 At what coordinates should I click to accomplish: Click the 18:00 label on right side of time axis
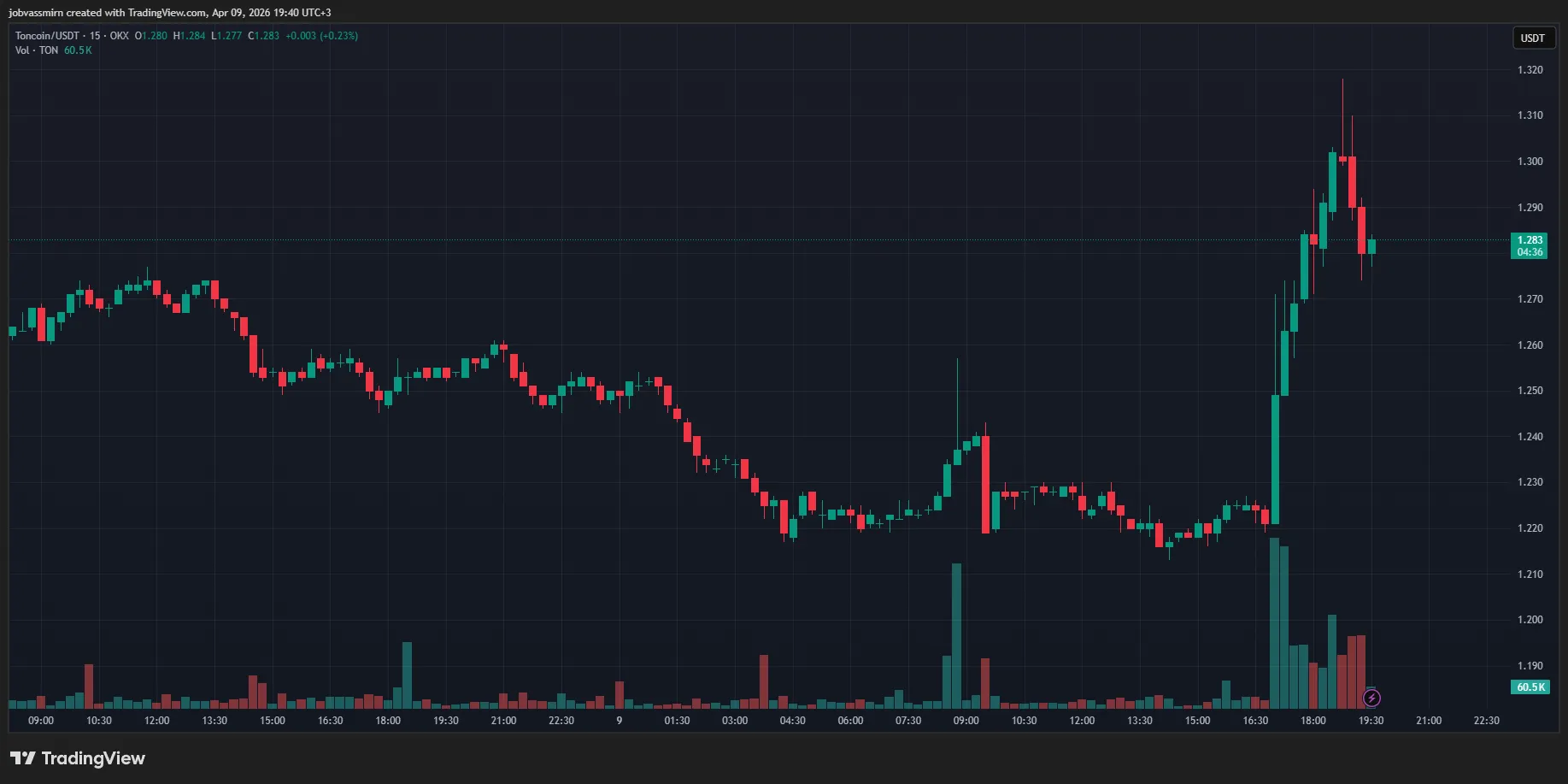pos(1313,721)
